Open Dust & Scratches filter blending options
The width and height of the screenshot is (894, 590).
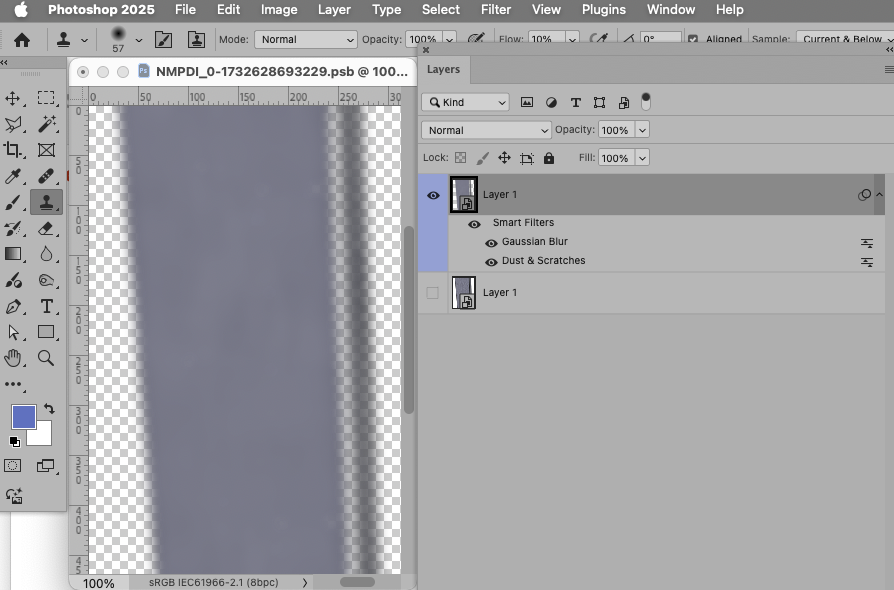[866, 262]
